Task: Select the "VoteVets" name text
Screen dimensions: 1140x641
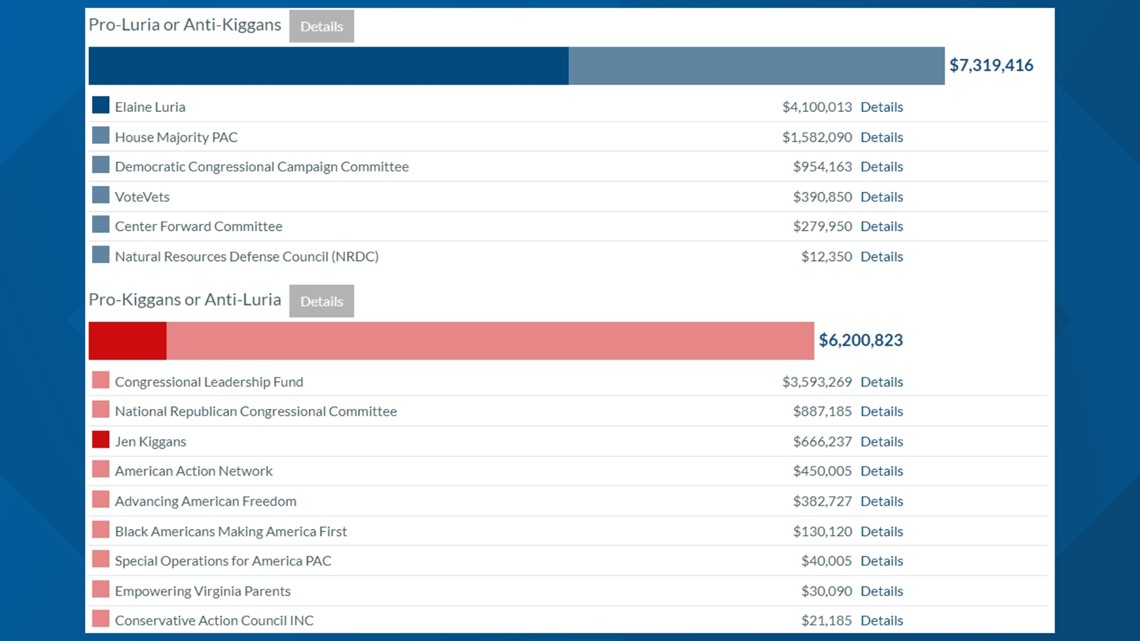Action: pos(142,196)
